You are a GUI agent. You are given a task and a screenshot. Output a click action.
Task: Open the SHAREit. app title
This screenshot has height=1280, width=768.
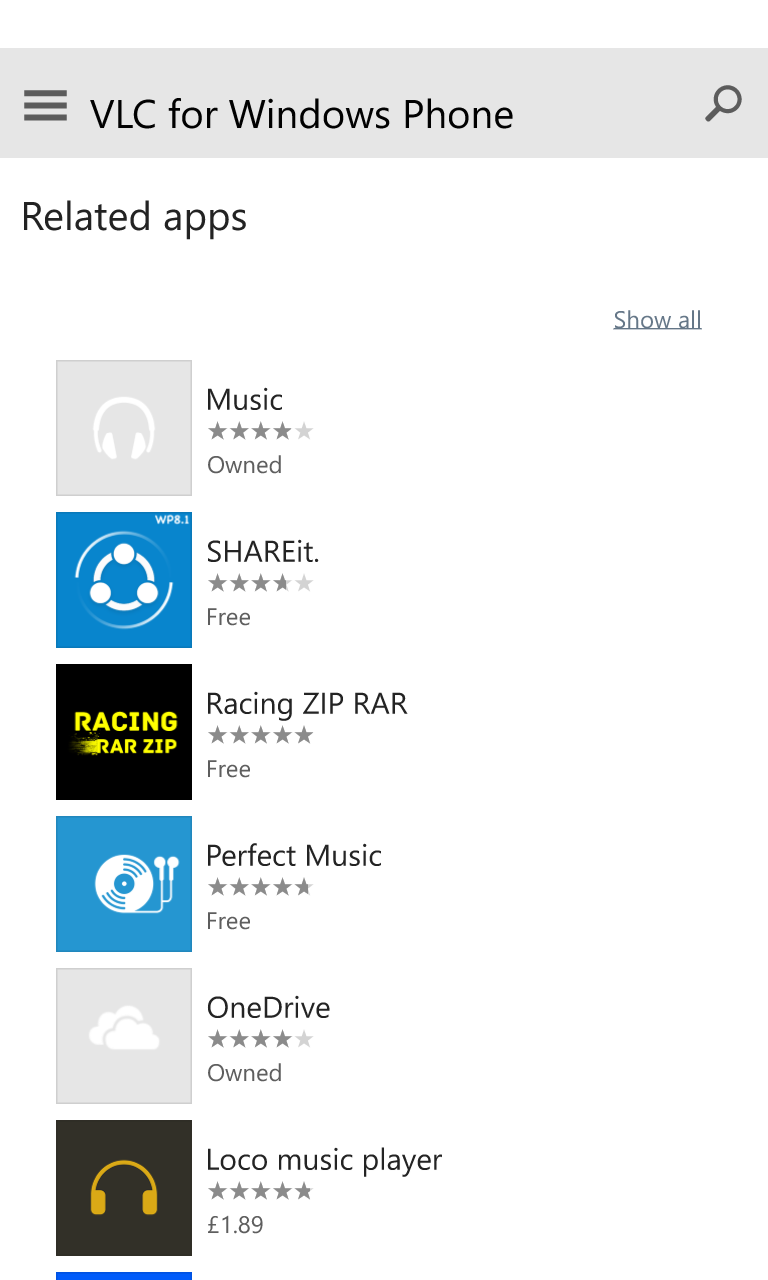pyautogui.click(x=263, y=552)
